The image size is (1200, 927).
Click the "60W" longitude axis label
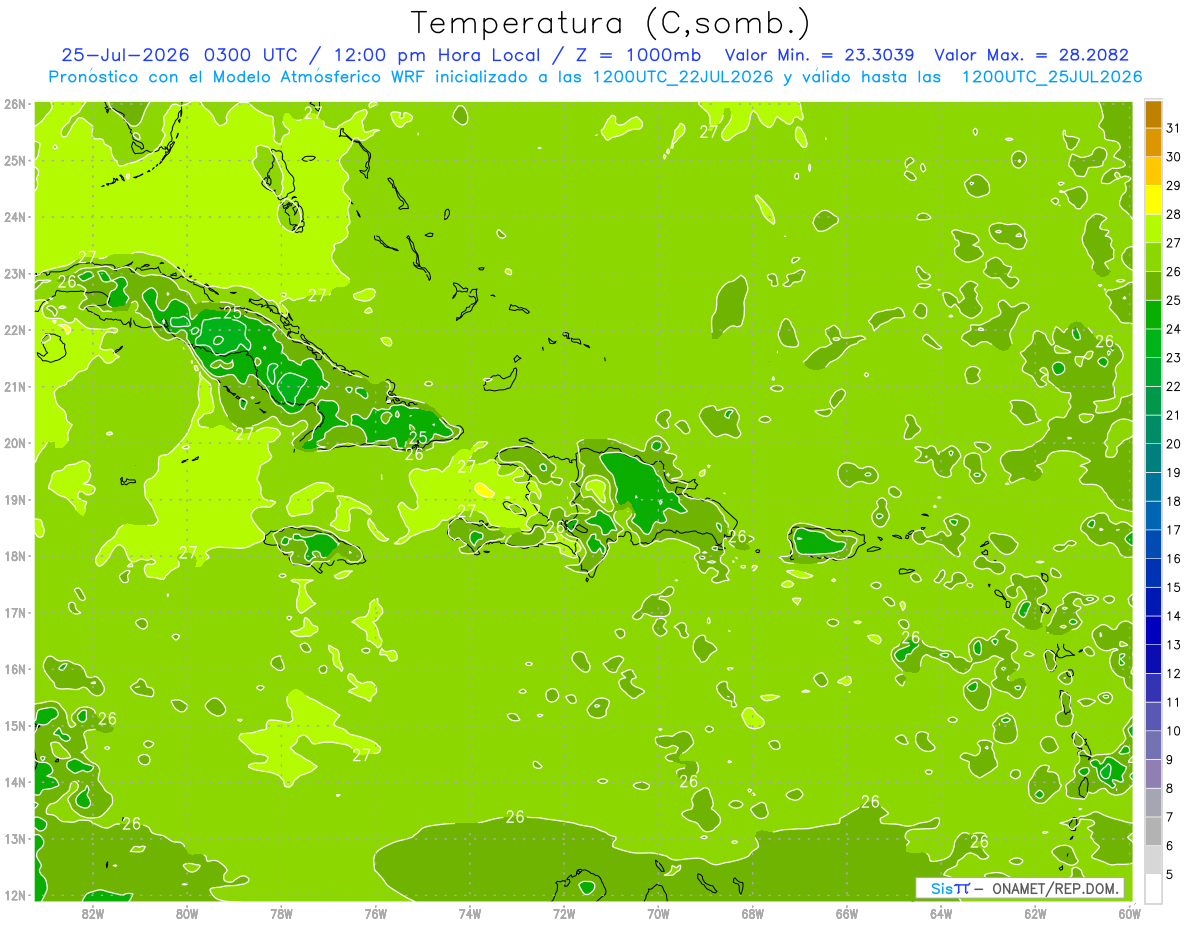coord(1129,913)
